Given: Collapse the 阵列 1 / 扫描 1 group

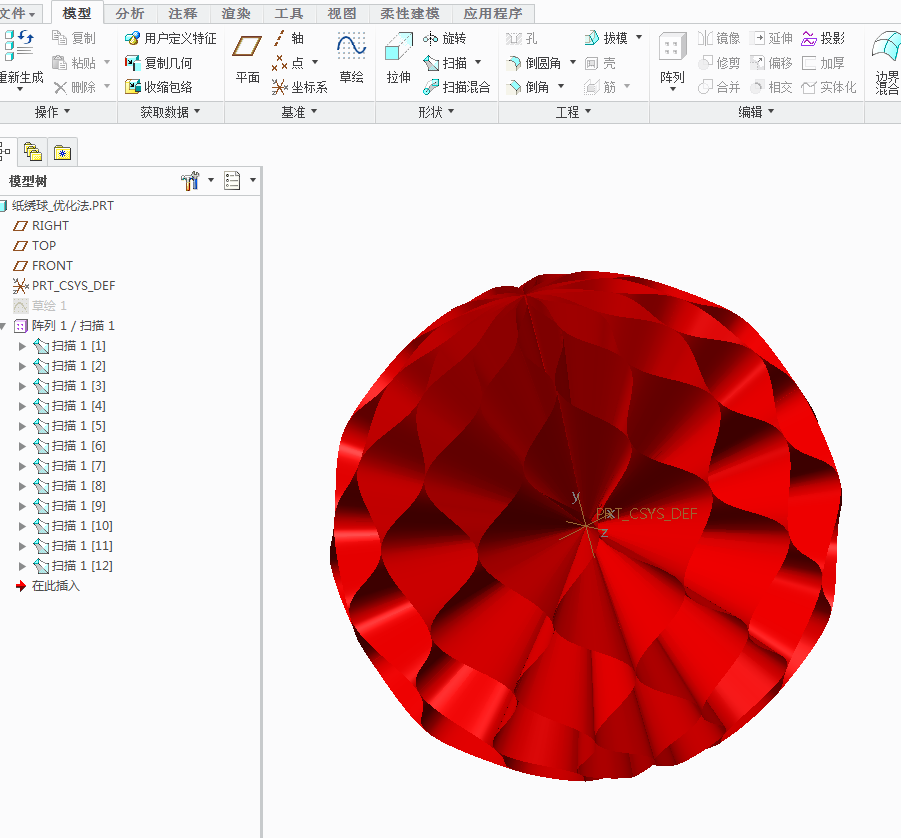Looking at the screenshot, I should coord(4,326).
